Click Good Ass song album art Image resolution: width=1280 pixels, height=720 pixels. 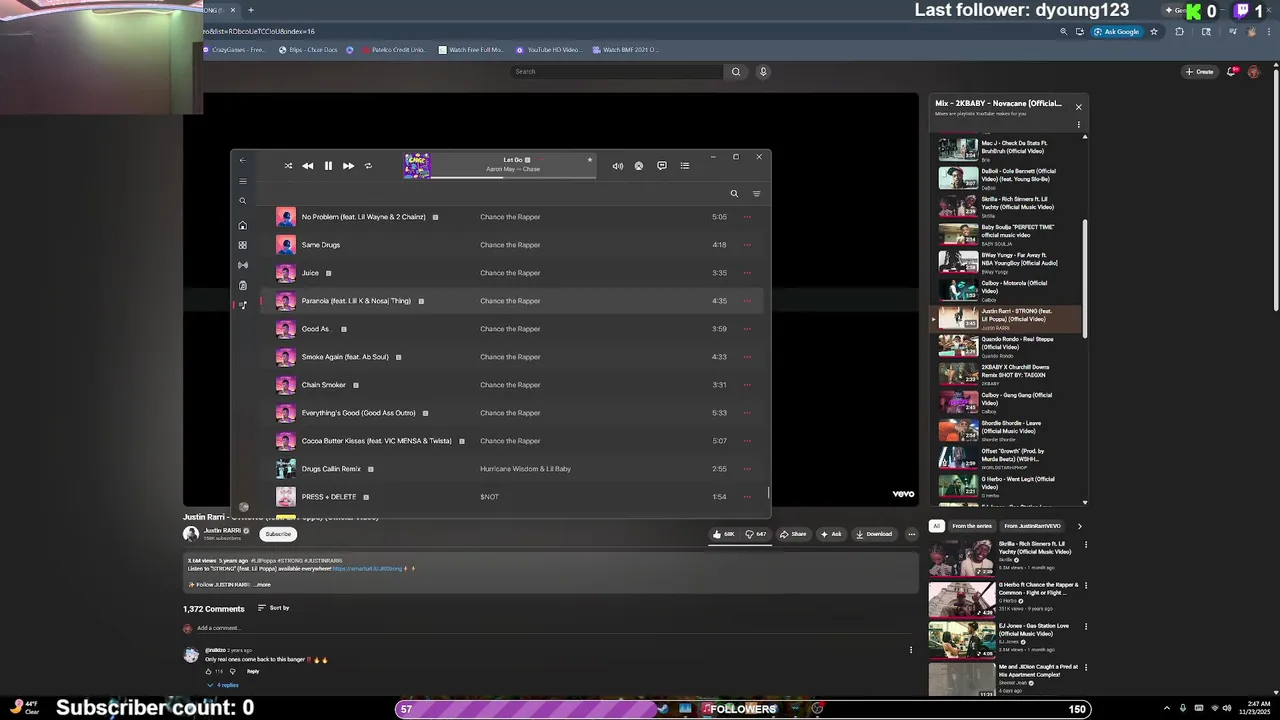(286, 329)
